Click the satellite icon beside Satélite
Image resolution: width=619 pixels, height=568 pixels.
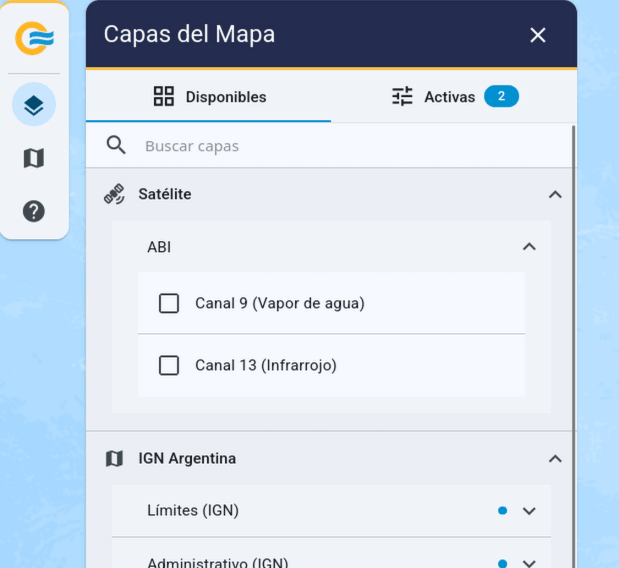tap(115, 194)
